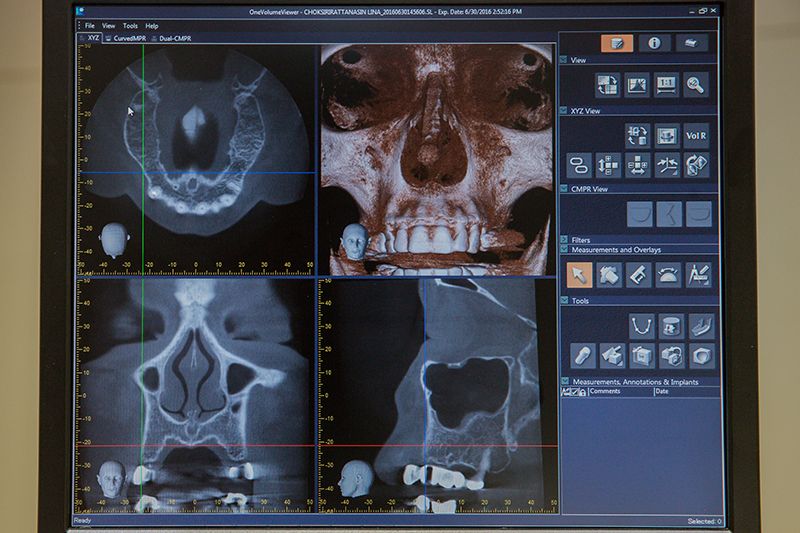800x533 pixels.
Task: Click the vertical arrow pane layout icon
Action: pos(608,165)
